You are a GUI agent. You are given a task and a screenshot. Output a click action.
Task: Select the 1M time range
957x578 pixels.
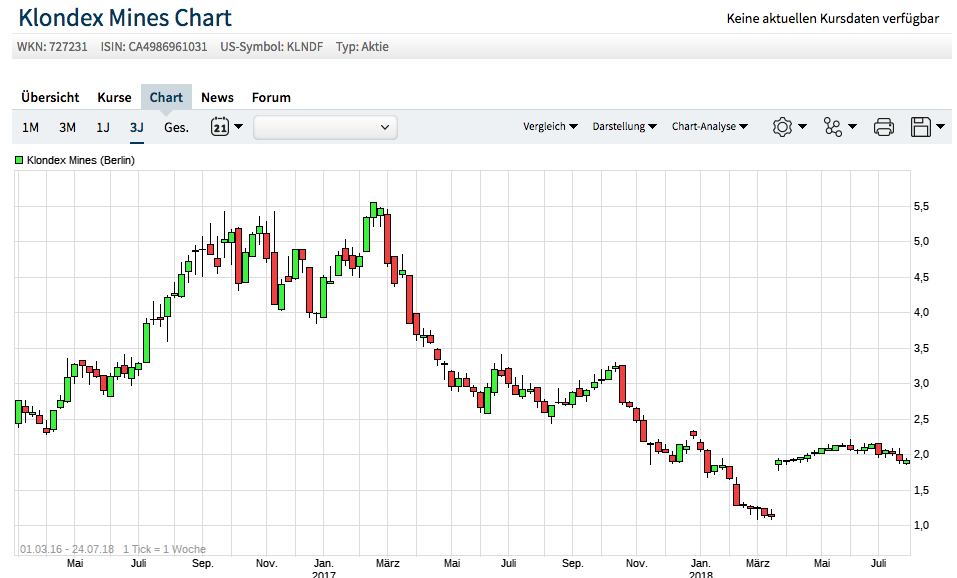pos(31,127)
